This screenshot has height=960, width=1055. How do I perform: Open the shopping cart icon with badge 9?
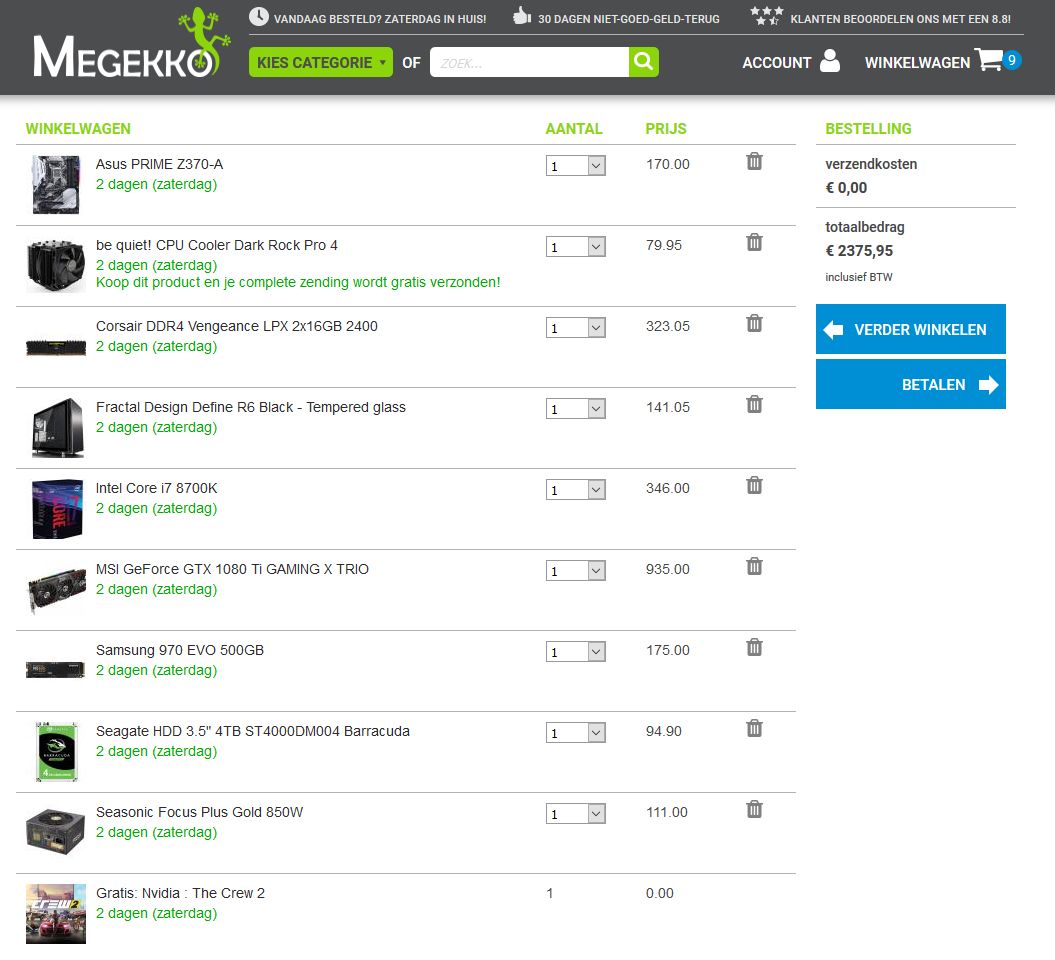[998, 60]
